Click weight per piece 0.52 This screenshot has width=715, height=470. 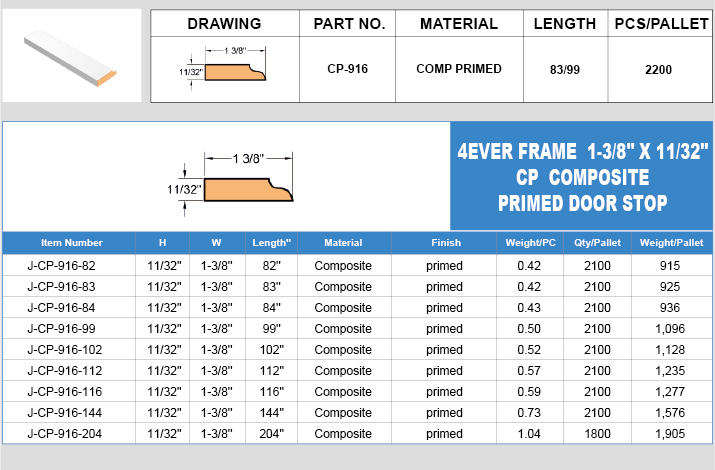[529, 350]
